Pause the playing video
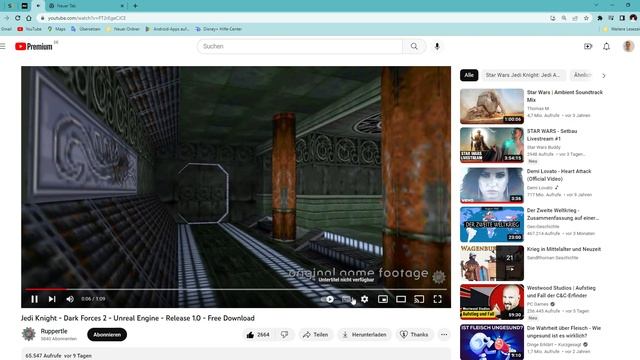This screenshot has width=640, height=360. coord(35,299)
